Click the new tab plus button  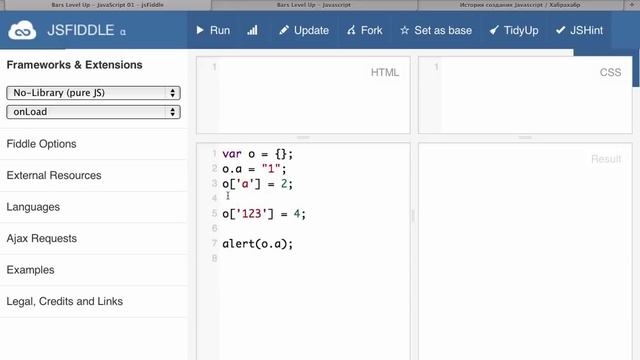click(x=631, y=4)
